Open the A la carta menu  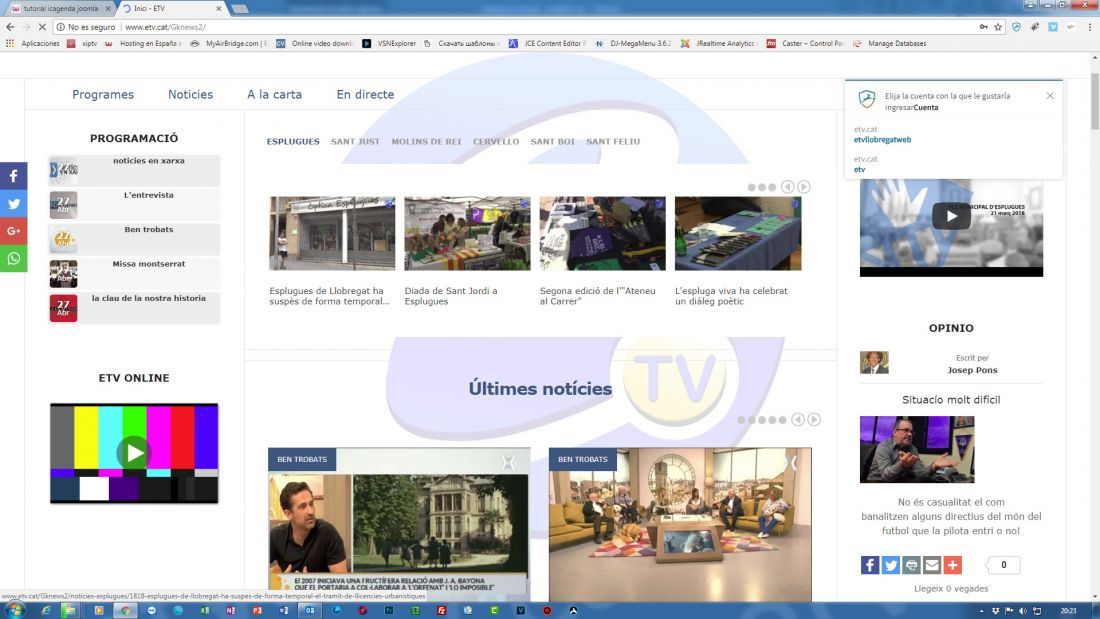coord(274,94)
